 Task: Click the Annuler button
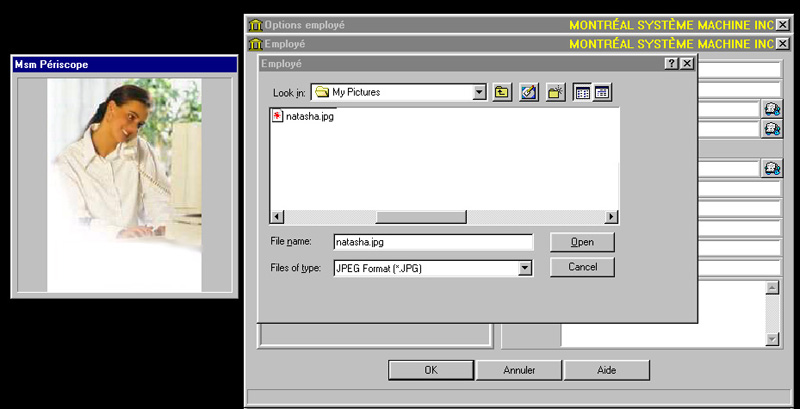[x=518, y=370]
